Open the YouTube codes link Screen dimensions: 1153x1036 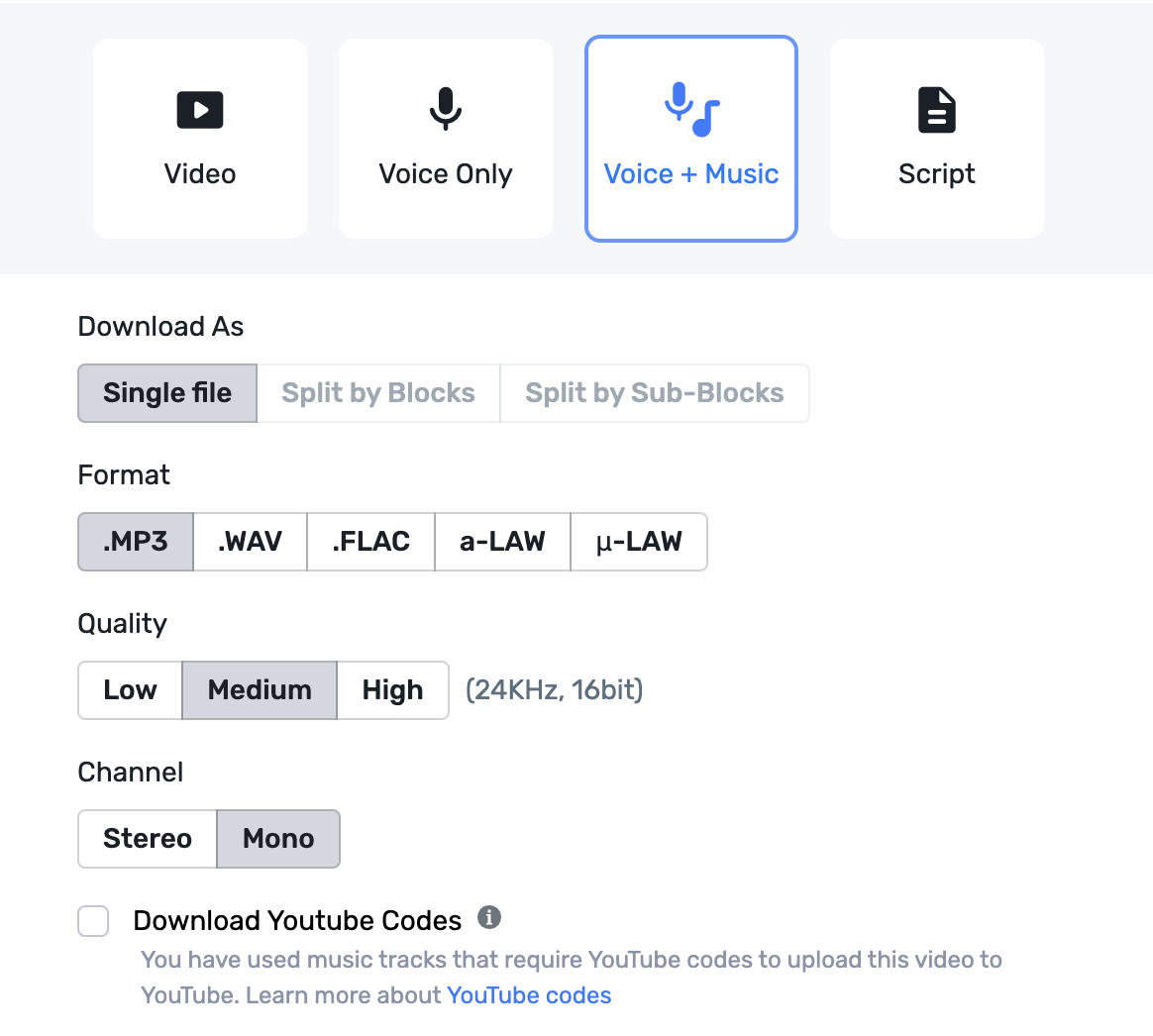click(529, 994)
